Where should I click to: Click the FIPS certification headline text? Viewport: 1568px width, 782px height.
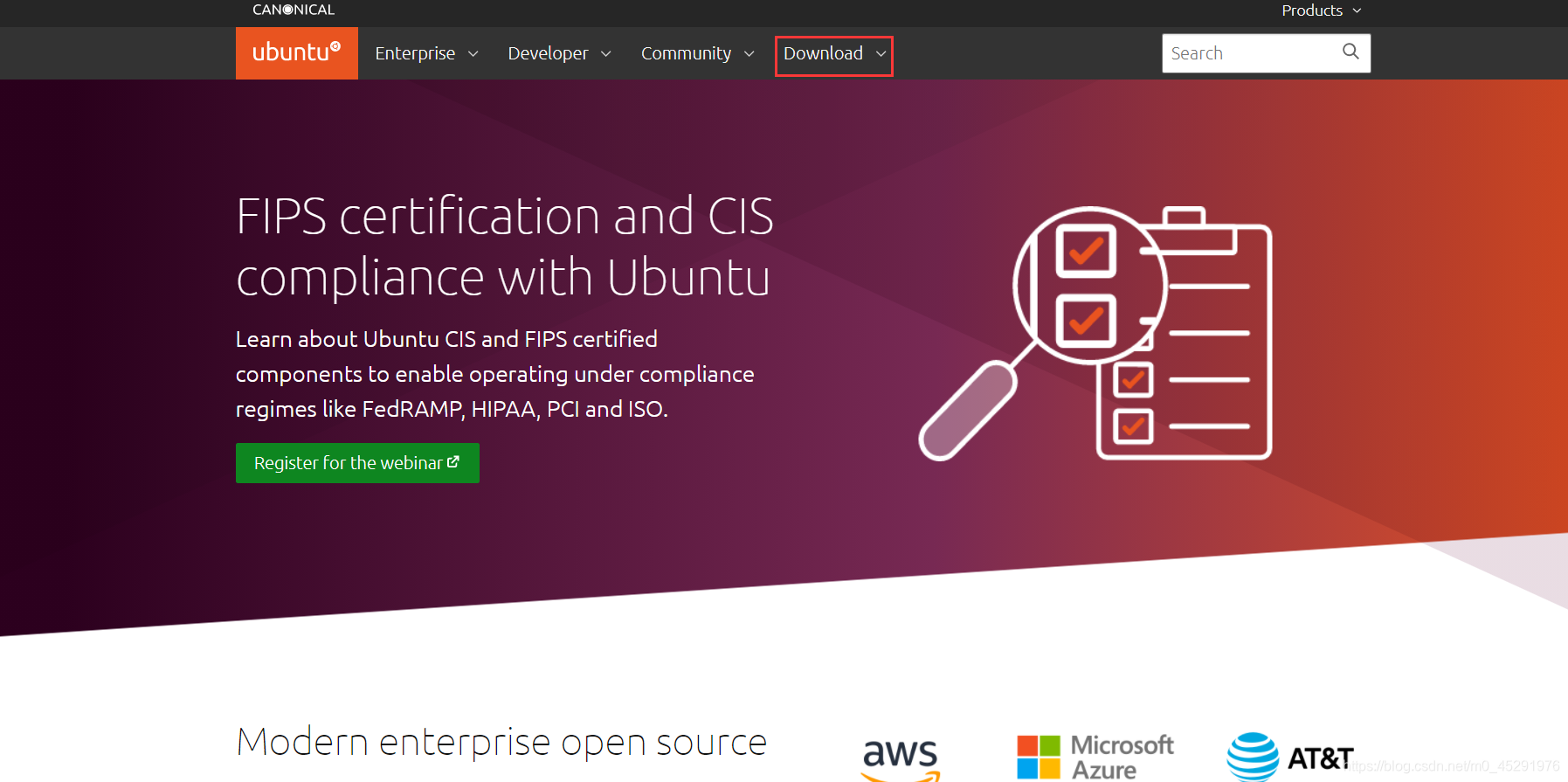(x=505, y=247)
